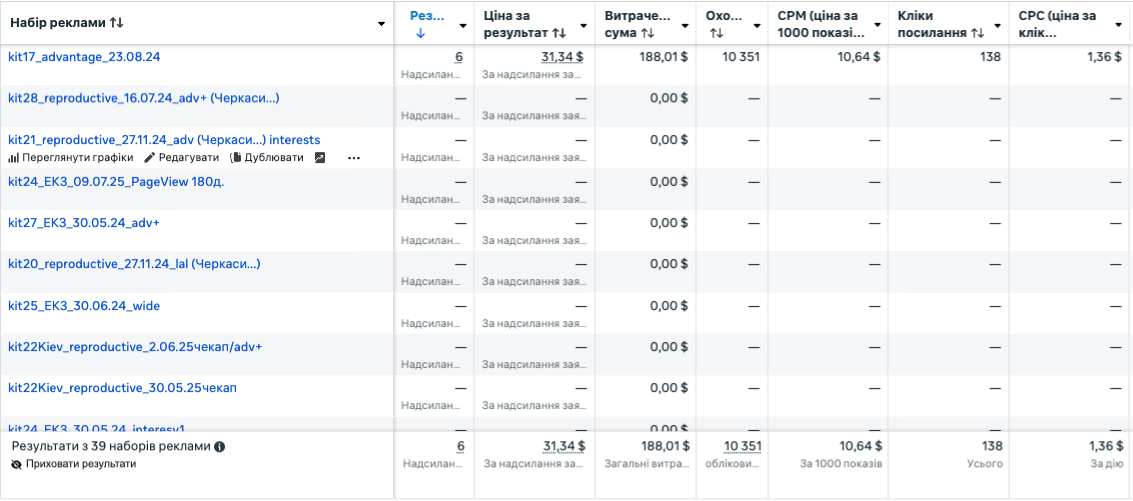Viewport: 1133px width, 501px height.
Task: Open the Кліки посилання column dropdown arrow
Action: 997,25
